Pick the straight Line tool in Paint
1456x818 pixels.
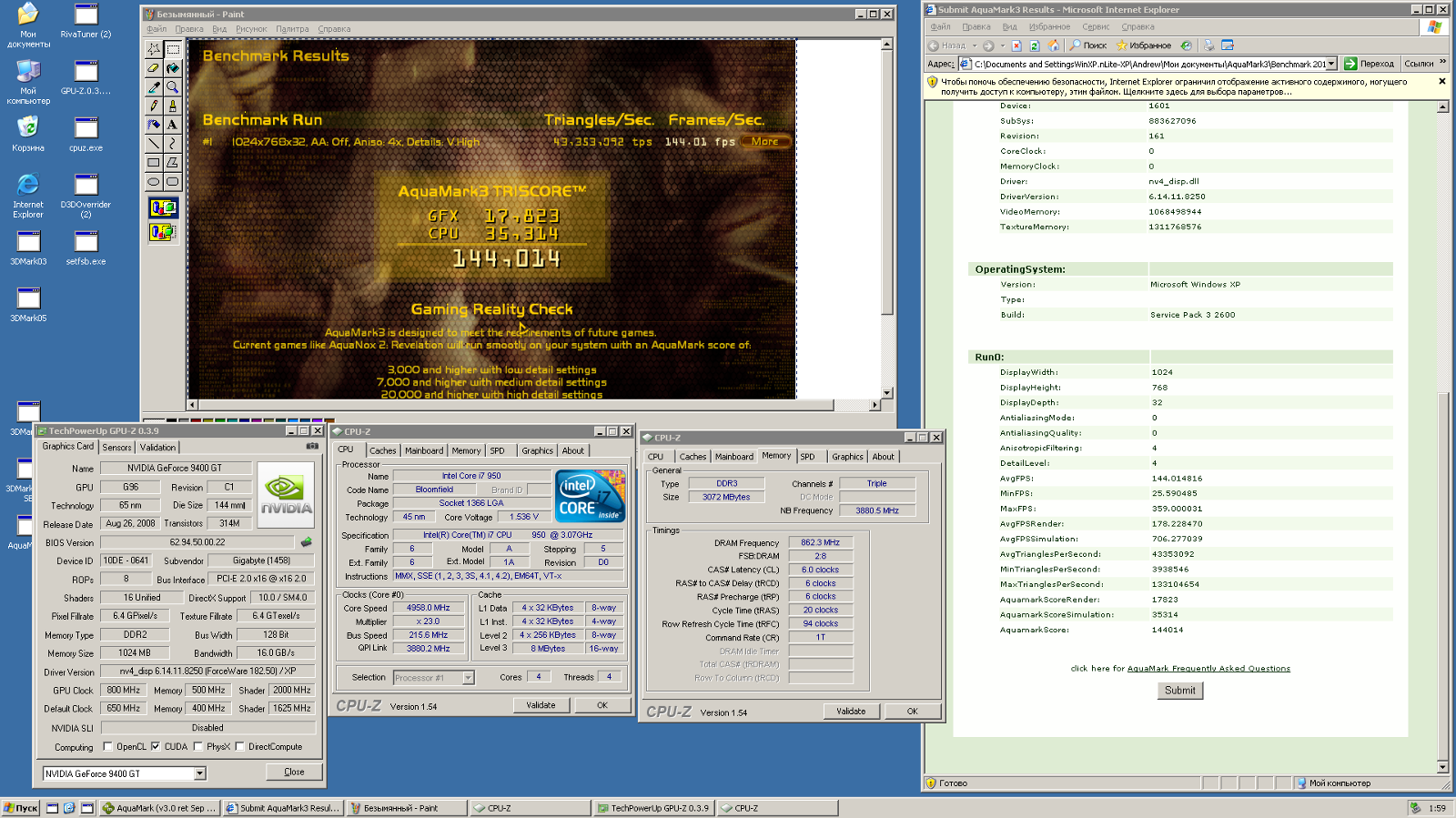coord(154,144)
